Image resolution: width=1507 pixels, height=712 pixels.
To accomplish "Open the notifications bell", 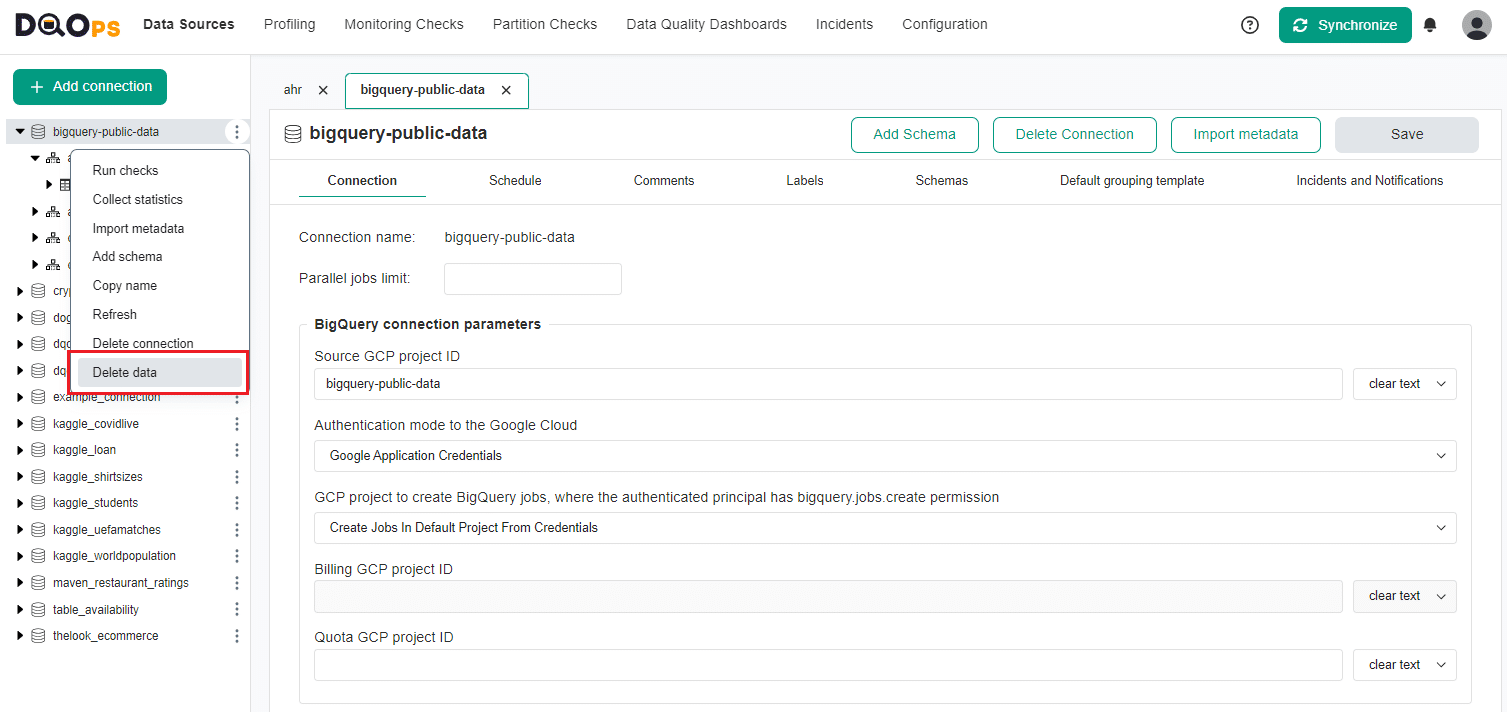I will 1430,25.
